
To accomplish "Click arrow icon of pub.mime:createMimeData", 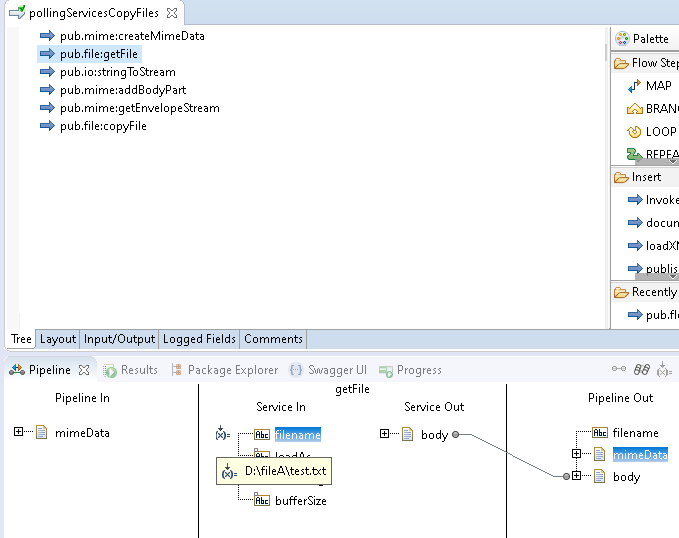I will click(x=47, y=36).
